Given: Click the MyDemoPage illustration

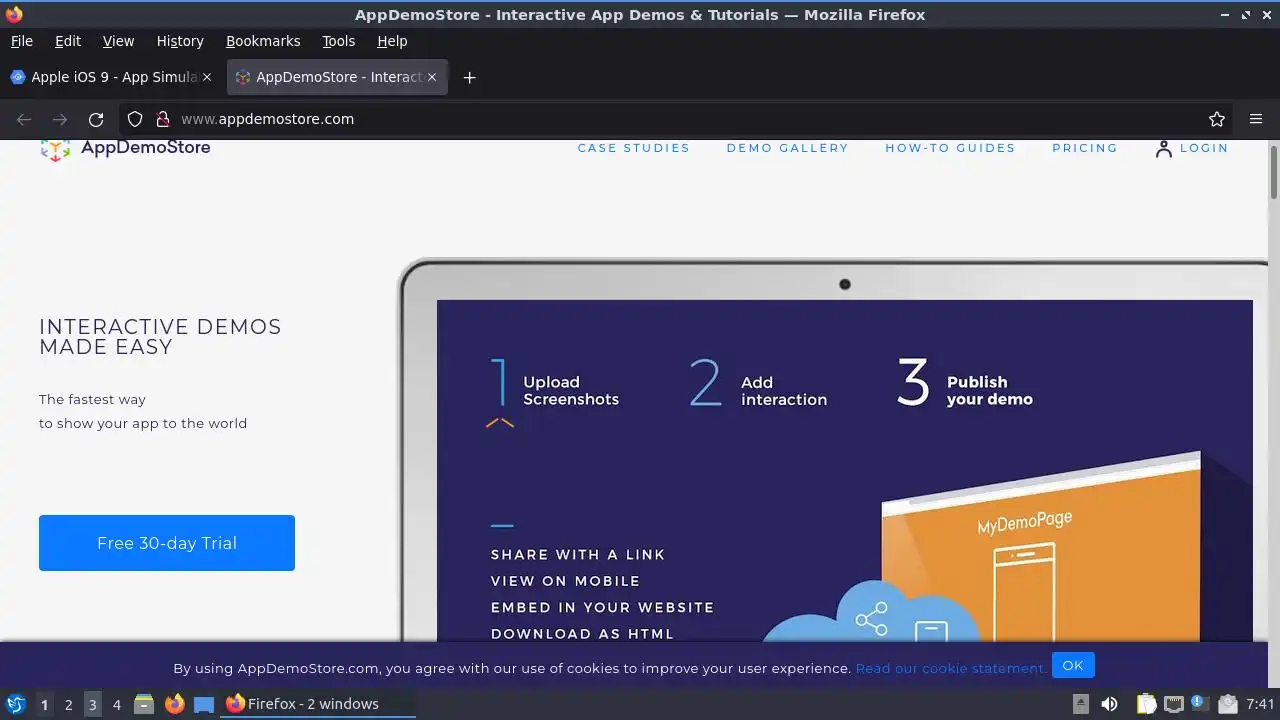Looking at the screenshot, I should [x=1041, y=546].
